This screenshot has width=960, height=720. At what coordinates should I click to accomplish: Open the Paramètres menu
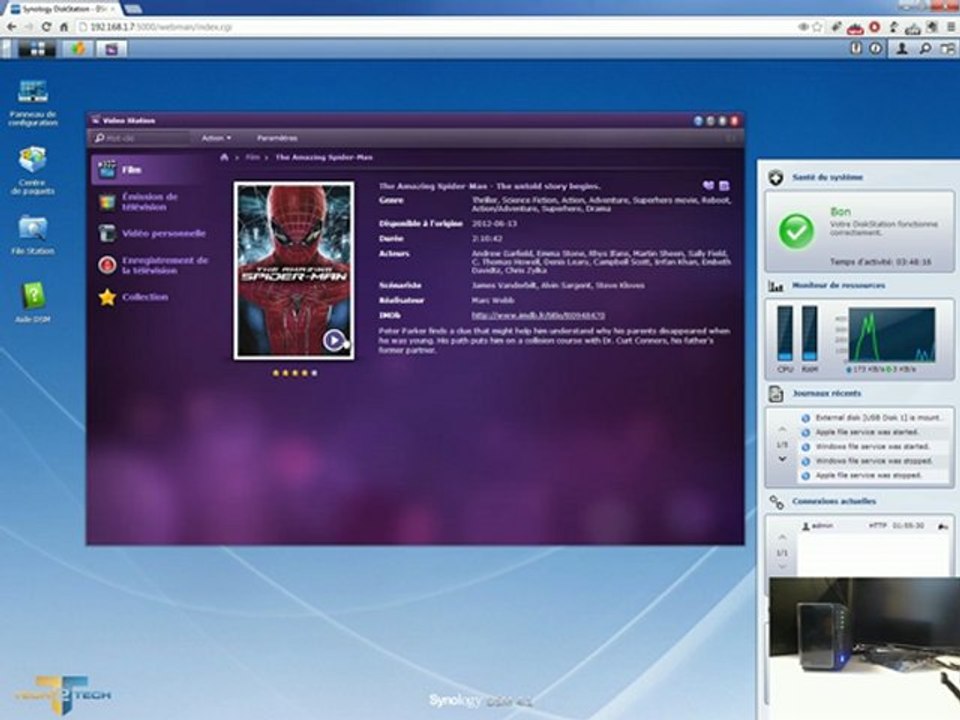[x=277, y=138]
